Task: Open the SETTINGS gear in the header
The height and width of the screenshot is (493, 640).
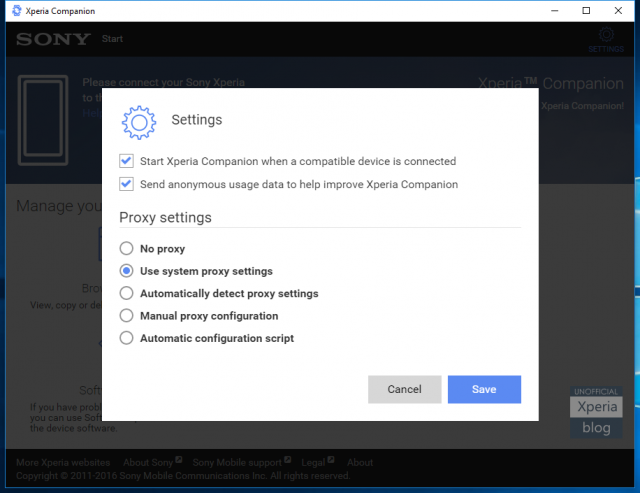Action: pos(606,40)
